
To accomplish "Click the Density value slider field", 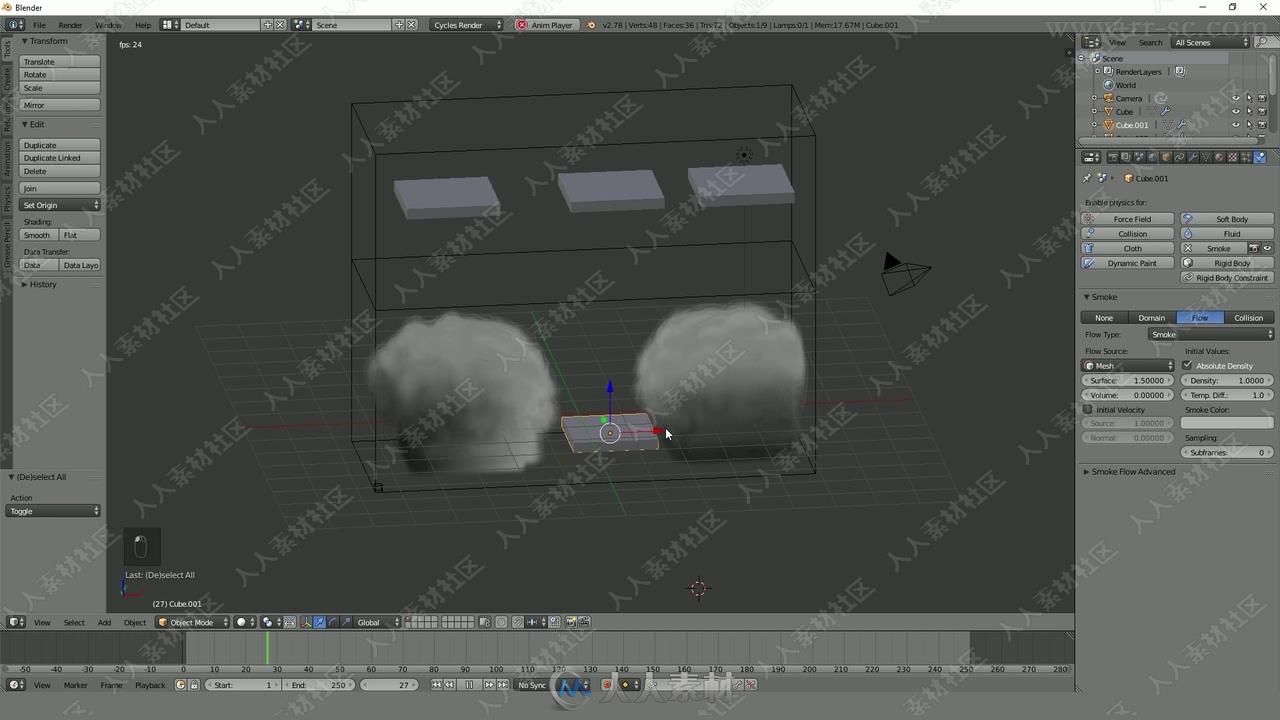I will 1227,380.
